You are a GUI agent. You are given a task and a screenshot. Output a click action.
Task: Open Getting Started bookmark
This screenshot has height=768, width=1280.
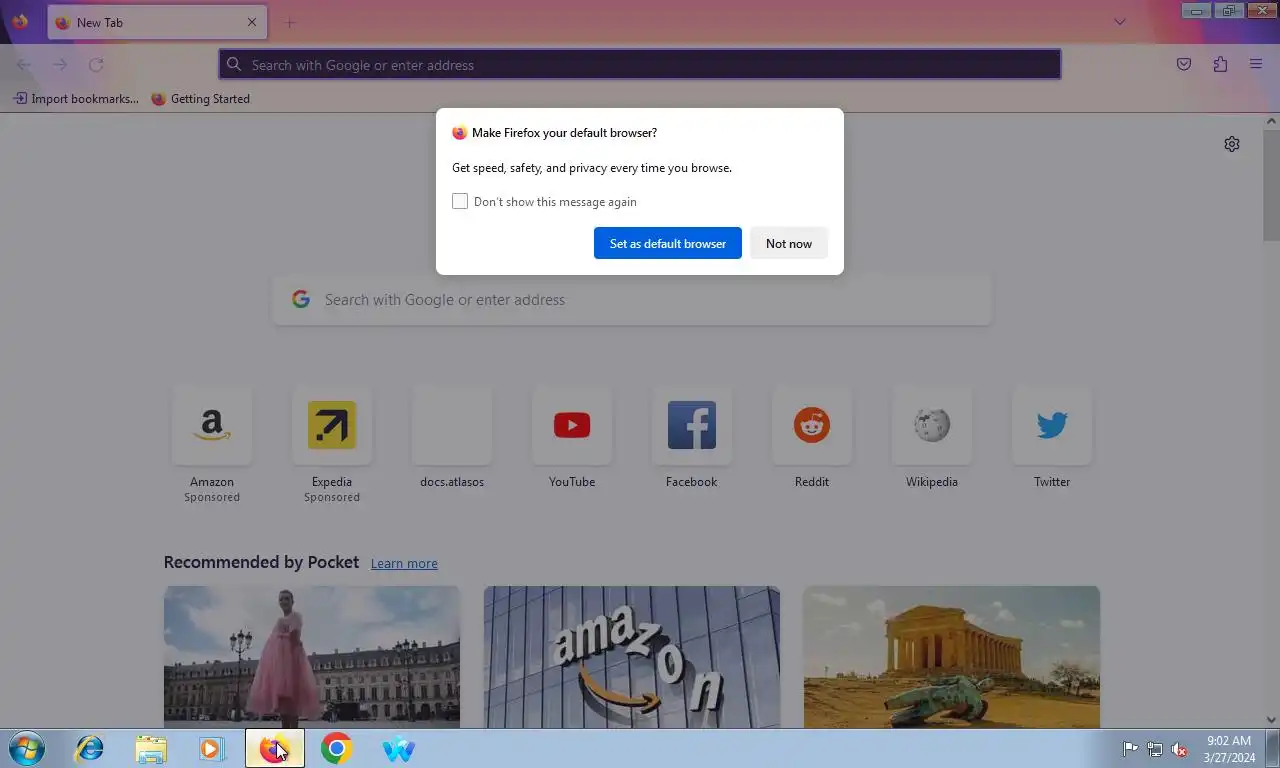pos(200,99)
